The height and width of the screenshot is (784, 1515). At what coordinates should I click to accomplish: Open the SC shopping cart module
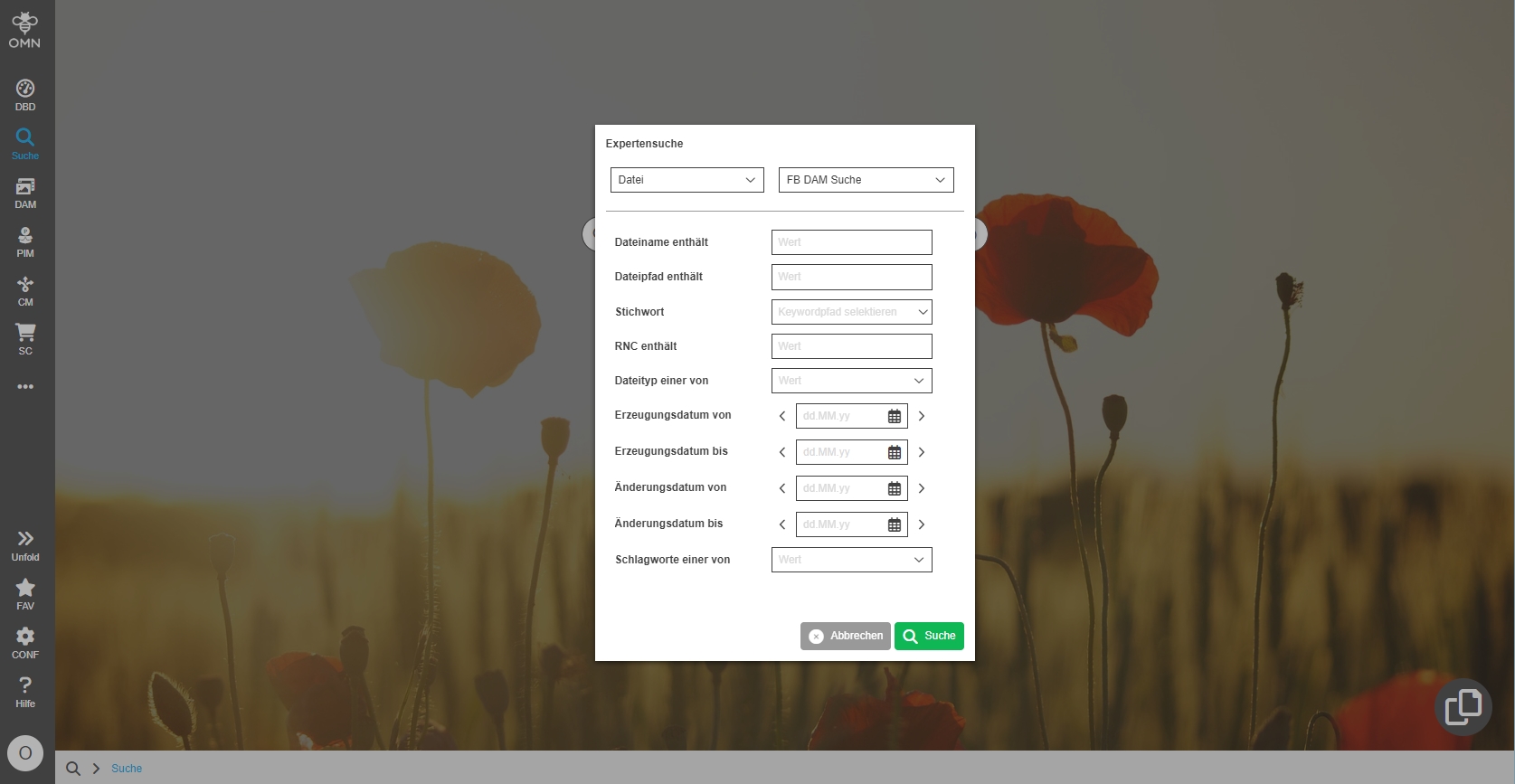coord(25,339)
